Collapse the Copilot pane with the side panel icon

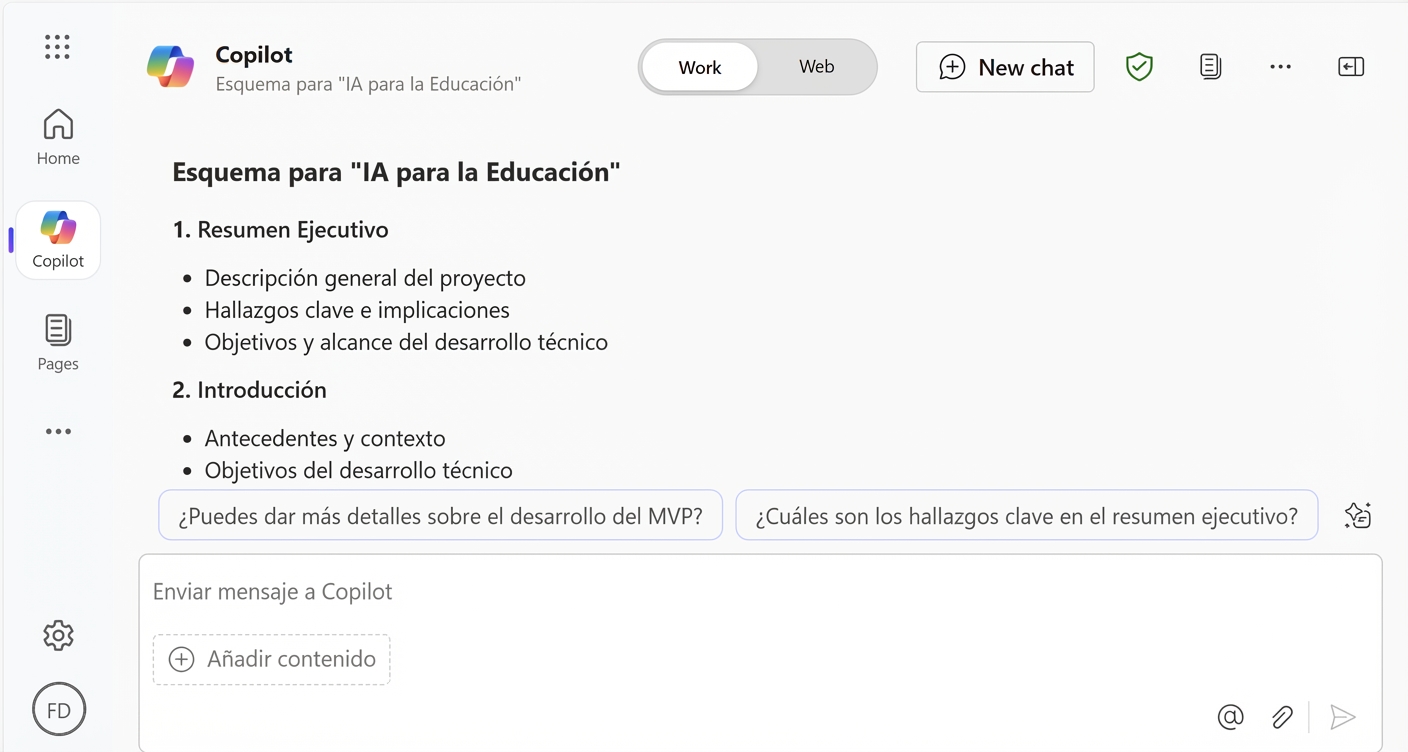point(1351,66)
